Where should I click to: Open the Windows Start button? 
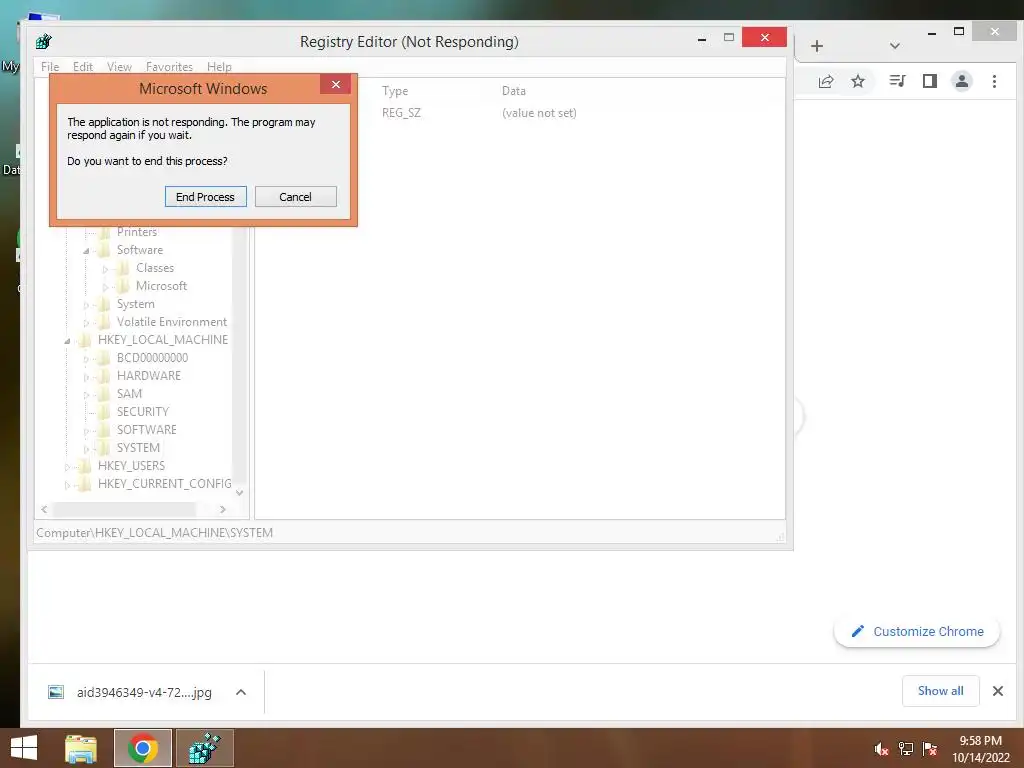pos(24,748)
